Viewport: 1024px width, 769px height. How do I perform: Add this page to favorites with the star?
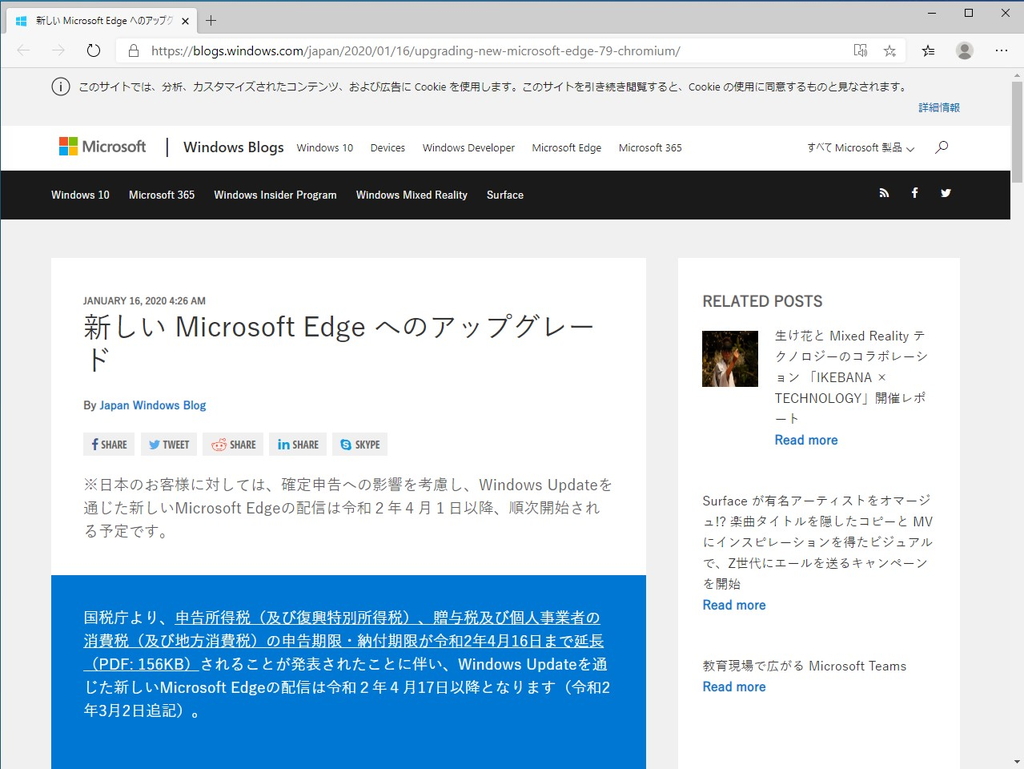coord(889,50)
